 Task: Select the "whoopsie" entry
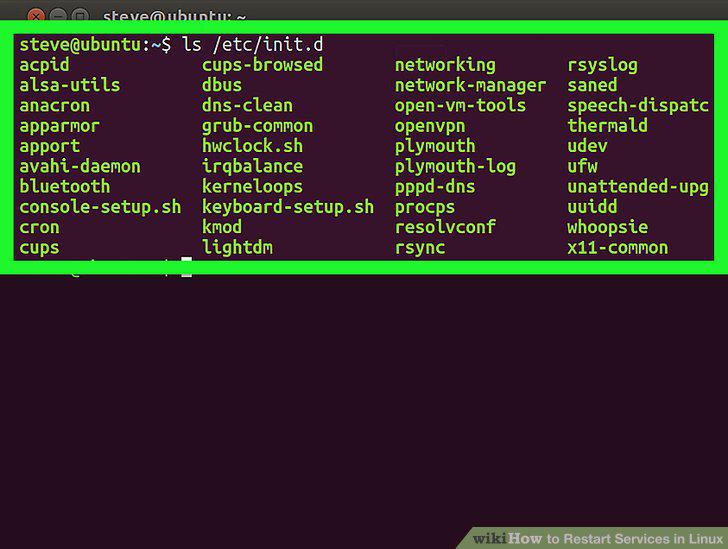tap(608, 228)
